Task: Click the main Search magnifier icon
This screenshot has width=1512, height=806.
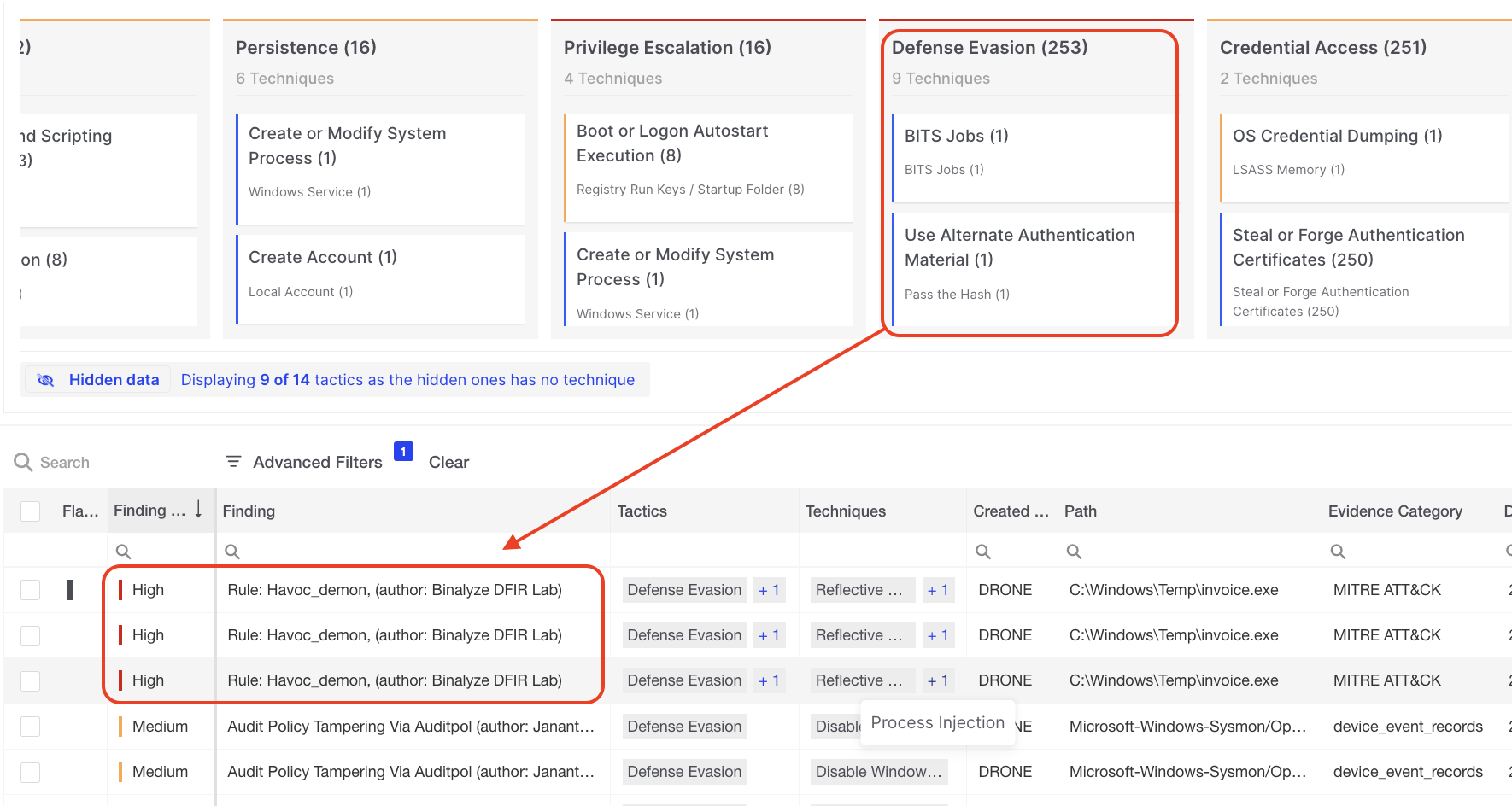Action: tap(23, 462)
